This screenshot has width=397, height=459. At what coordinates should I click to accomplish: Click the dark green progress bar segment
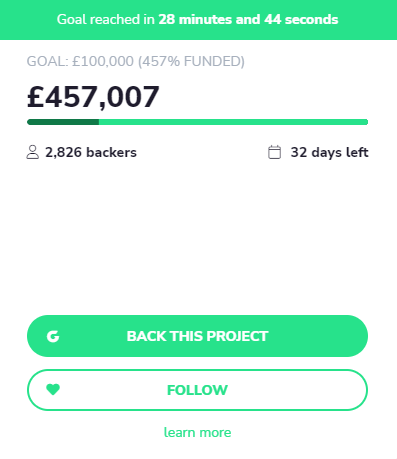(63, 122)
